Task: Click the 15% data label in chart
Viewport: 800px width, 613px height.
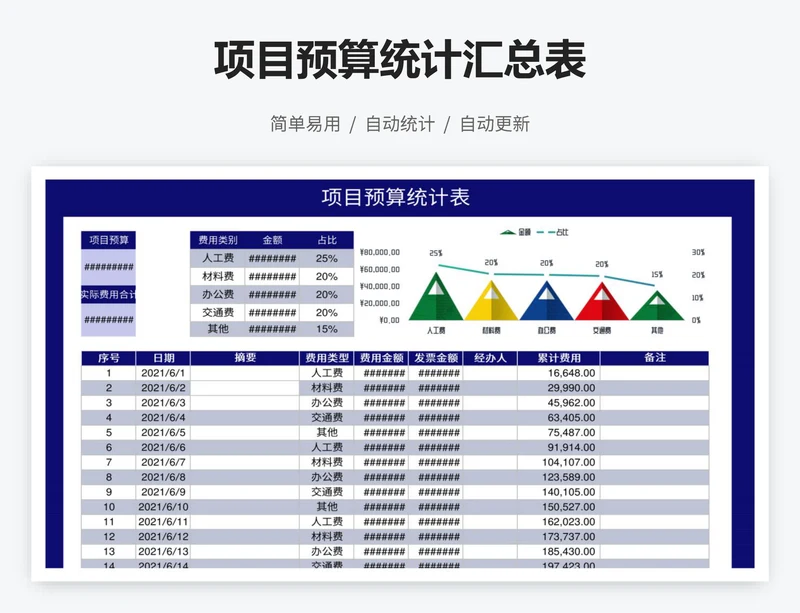Action: point(657,275)
